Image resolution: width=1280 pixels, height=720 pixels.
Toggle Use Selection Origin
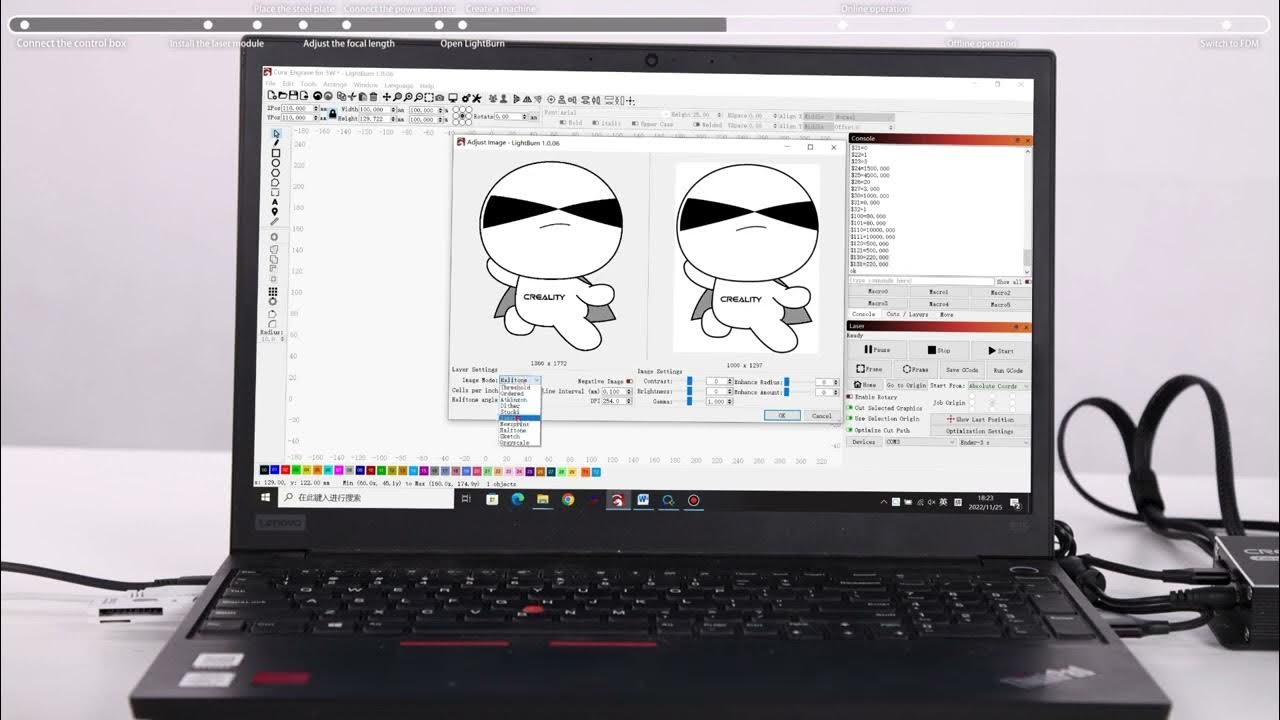850,419
